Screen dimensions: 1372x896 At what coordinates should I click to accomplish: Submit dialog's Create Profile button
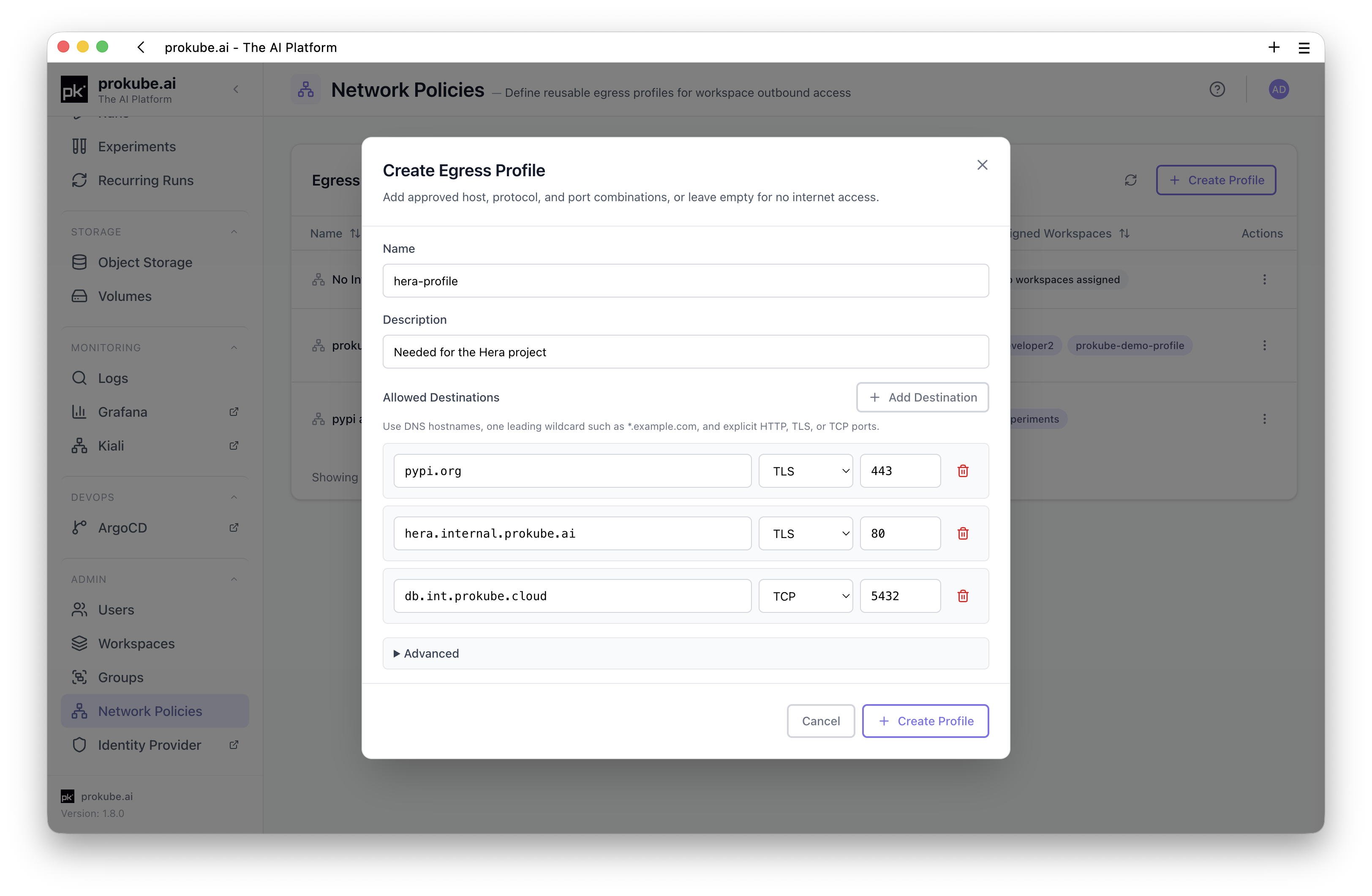tap(925, 721)
